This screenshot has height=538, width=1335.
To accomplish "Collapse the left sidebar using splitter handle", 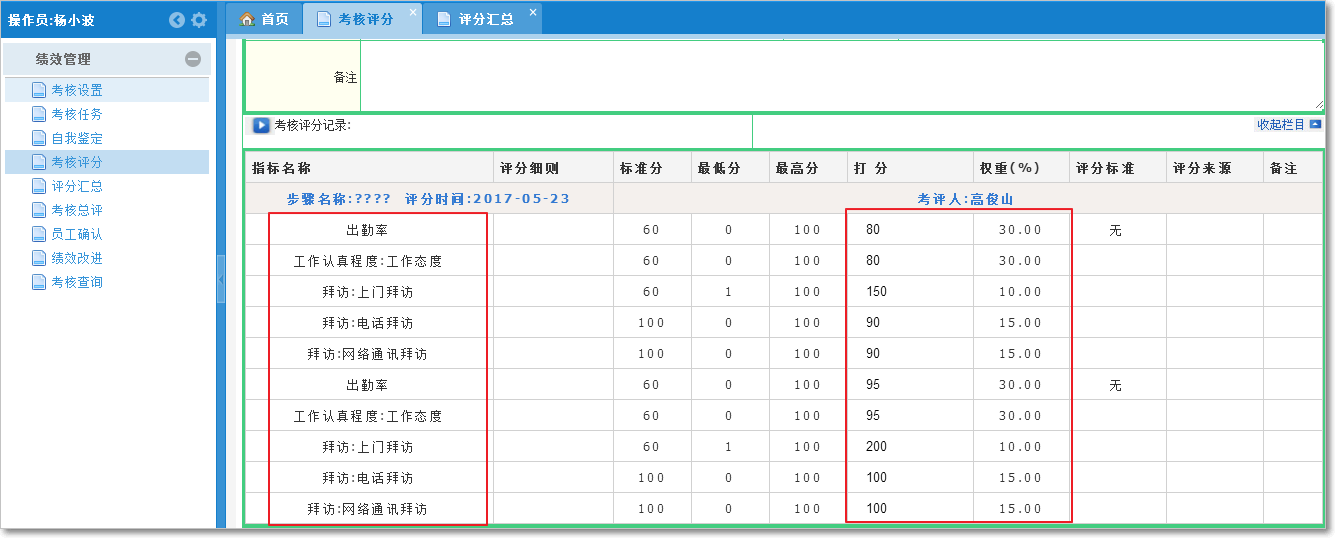I will click(221, 279).
